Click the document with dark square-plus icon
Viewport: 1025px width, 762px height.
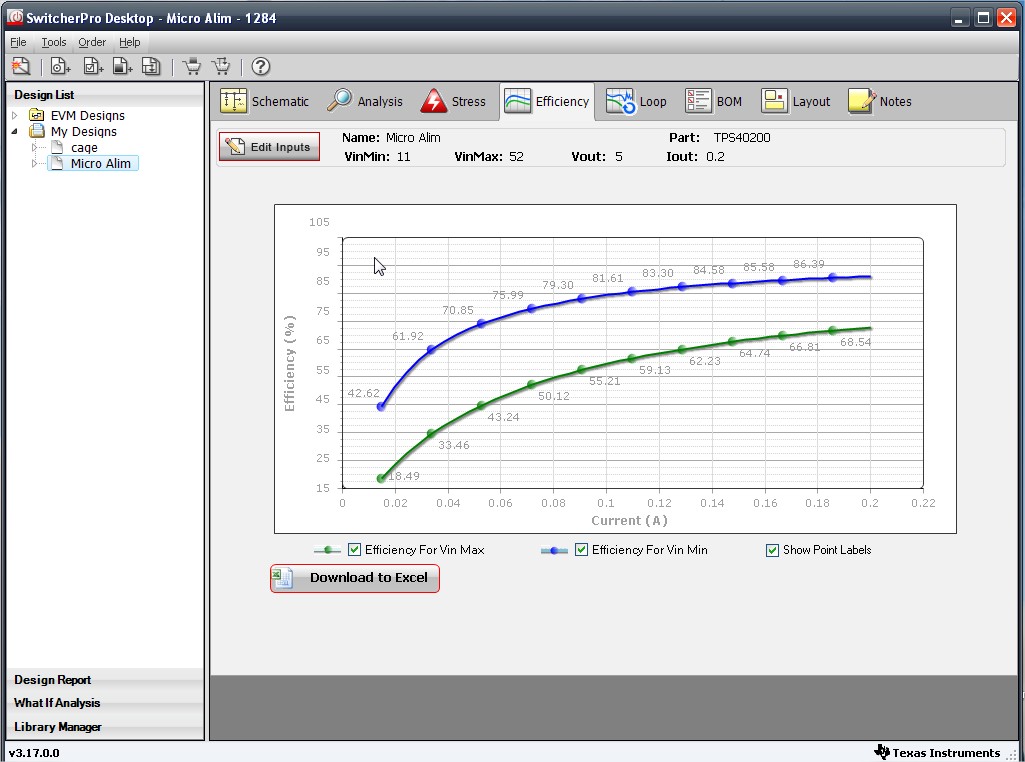(x=122, y=66)
